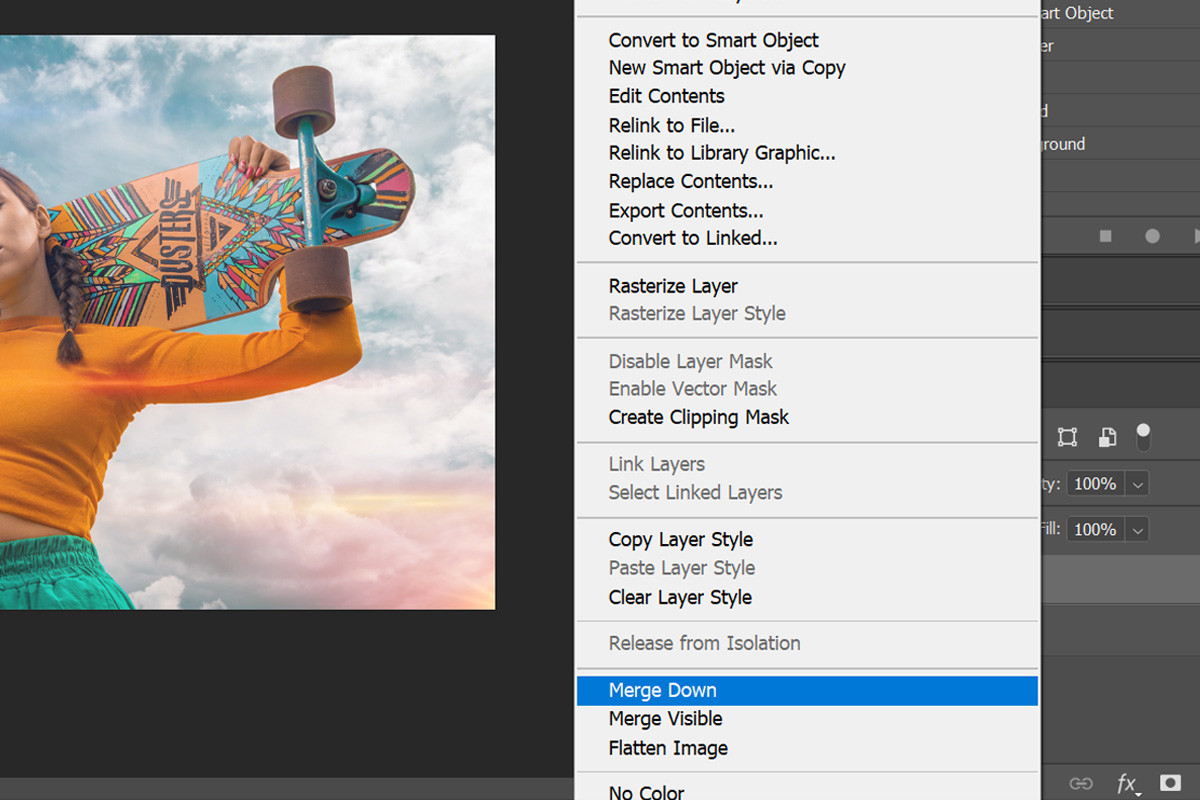Choose Flatten Image from the menu

(x=668, y=748)
